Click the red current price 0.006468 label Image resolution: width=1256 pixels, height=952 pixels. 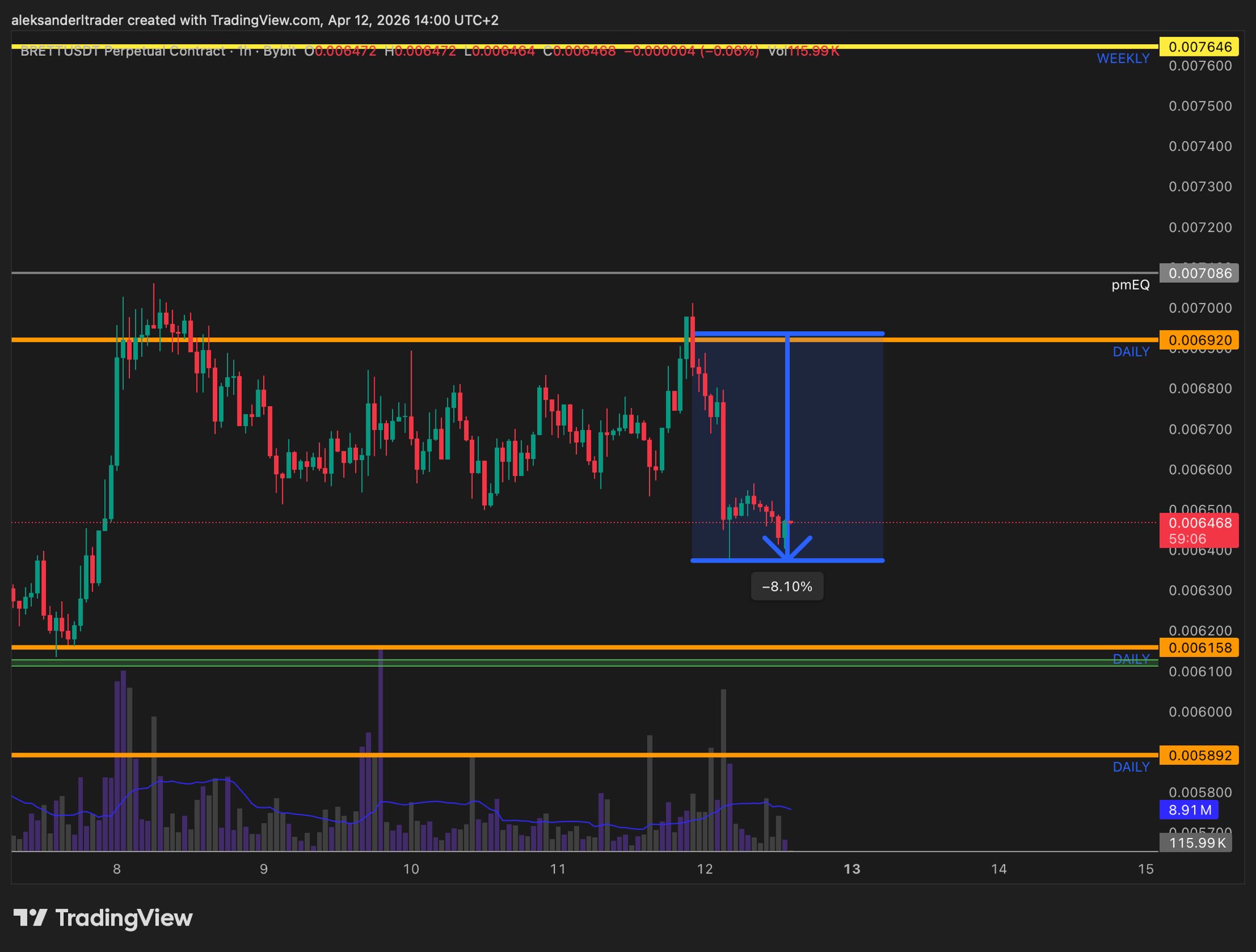tap(1198, 523)
